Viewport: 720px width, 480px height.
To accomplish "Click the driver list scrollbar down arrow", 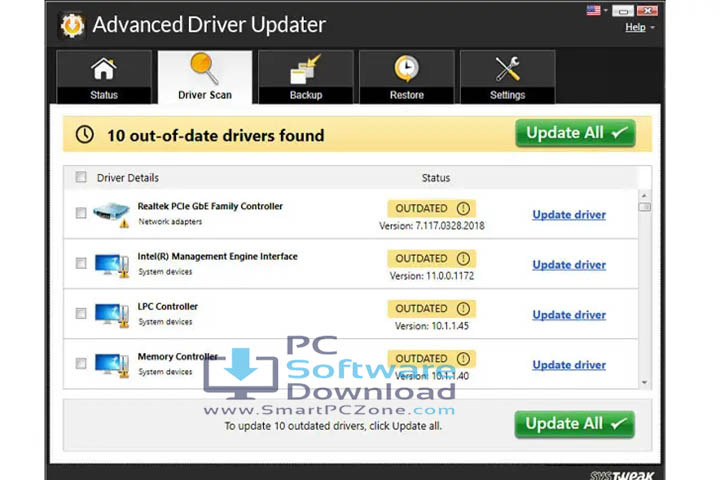I will 644,382.
